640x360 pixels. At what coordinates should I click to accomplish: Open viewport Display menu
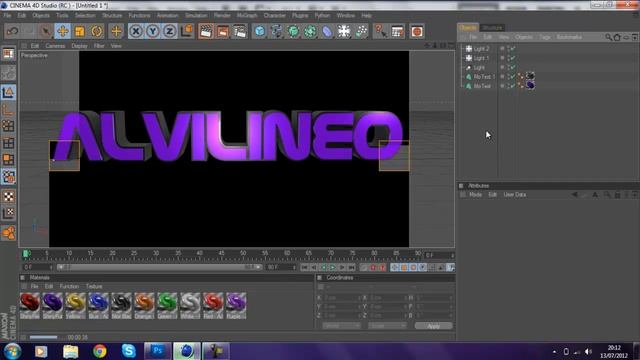[80, 46]
